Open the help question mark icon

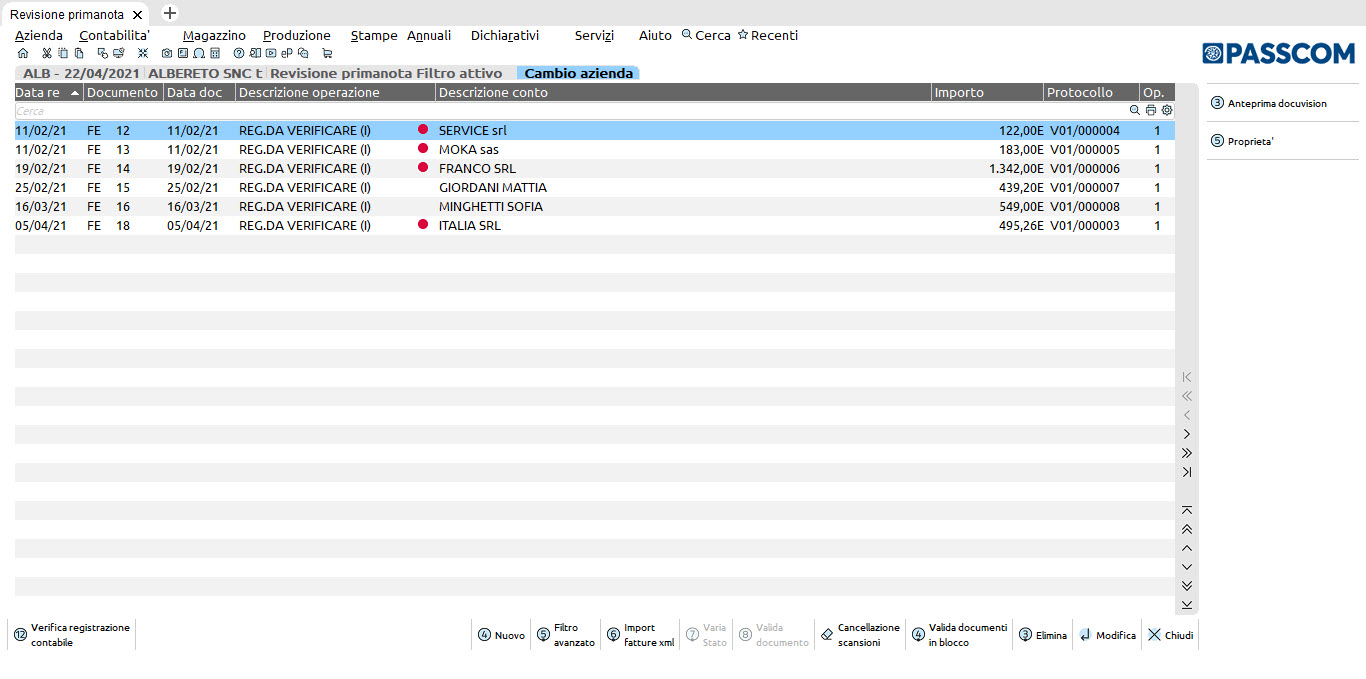(x=239, y=53)
